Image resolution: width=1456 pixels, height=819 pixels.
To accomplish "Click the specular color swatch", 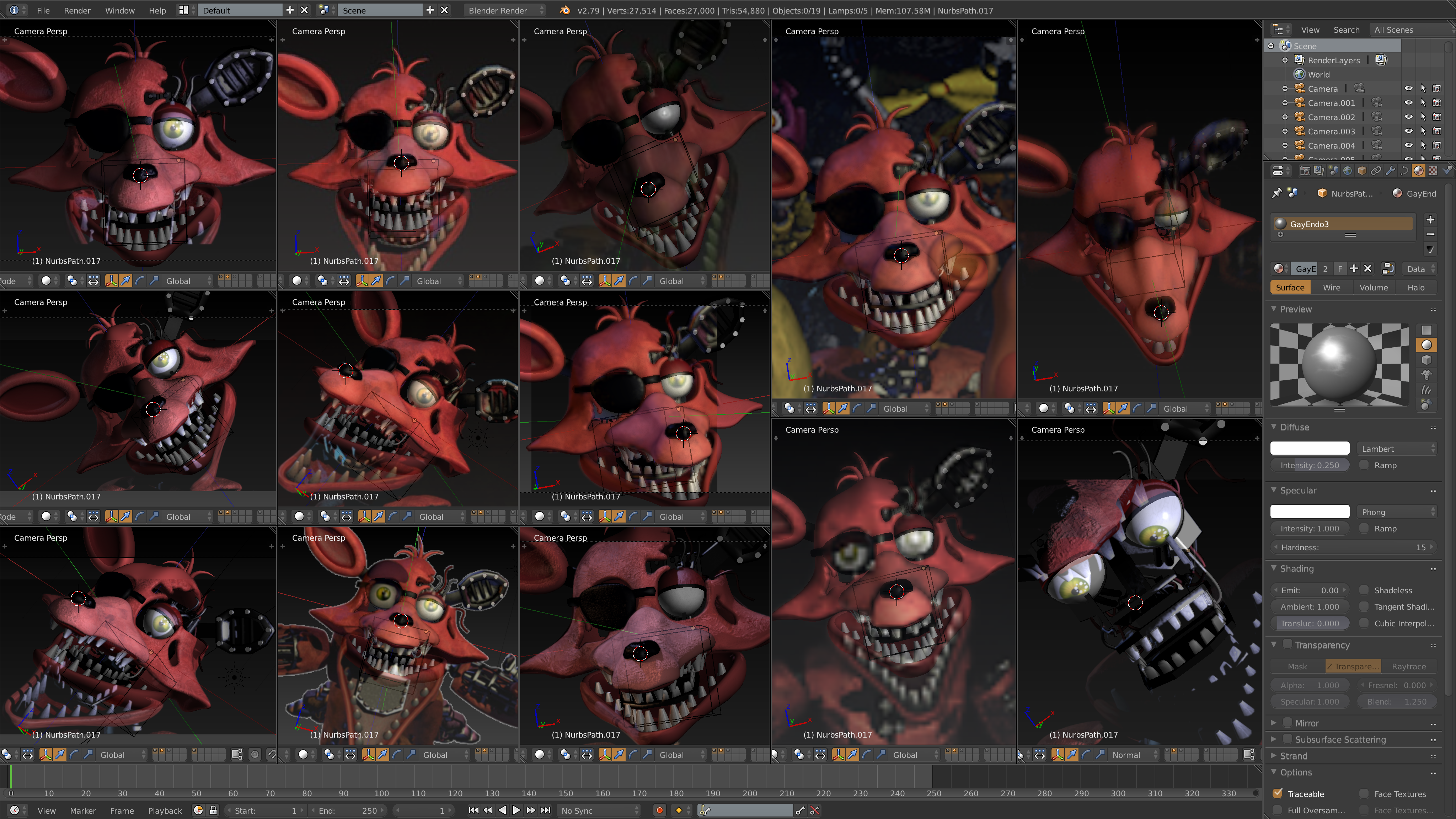I will tap(1310, 512).
